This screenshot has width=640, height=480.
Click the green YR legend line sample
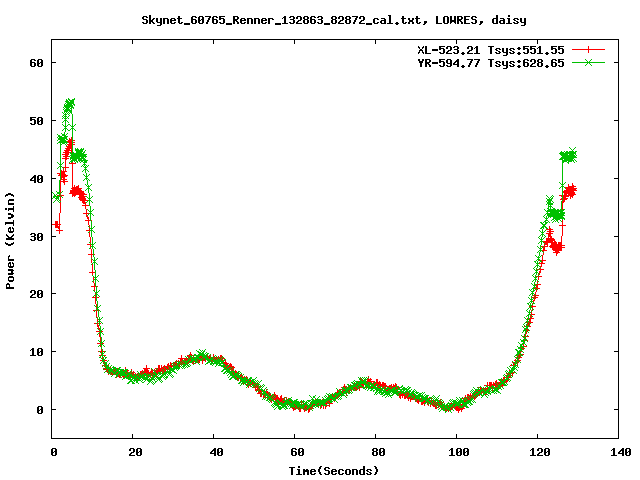[x=588, y=62]
